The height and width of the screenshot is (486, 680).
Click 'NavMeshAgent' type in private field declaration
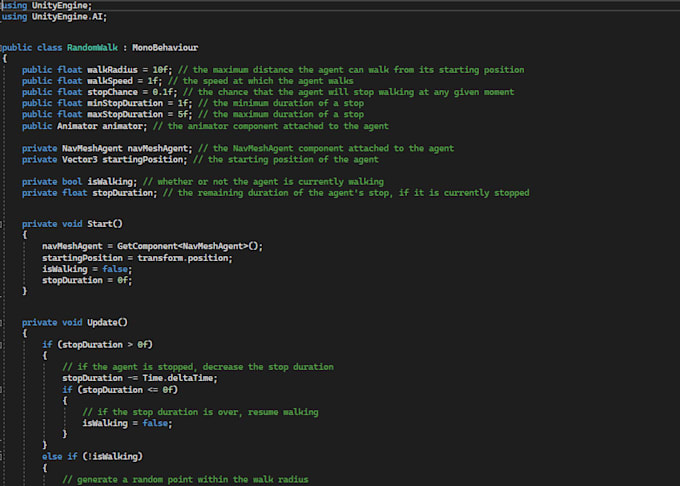tap(92, 148)
